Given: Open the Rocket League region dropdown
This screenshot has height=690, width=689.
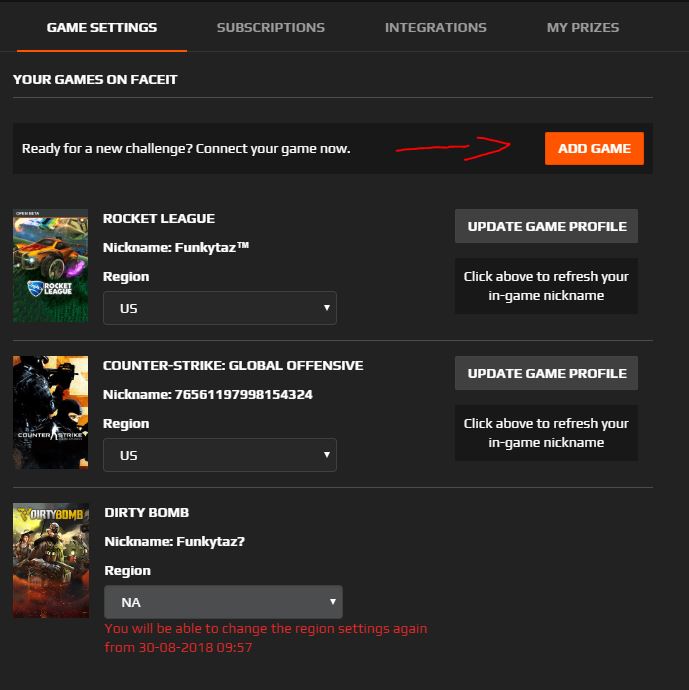Looking at the screenshot, I should pos(220,308).
